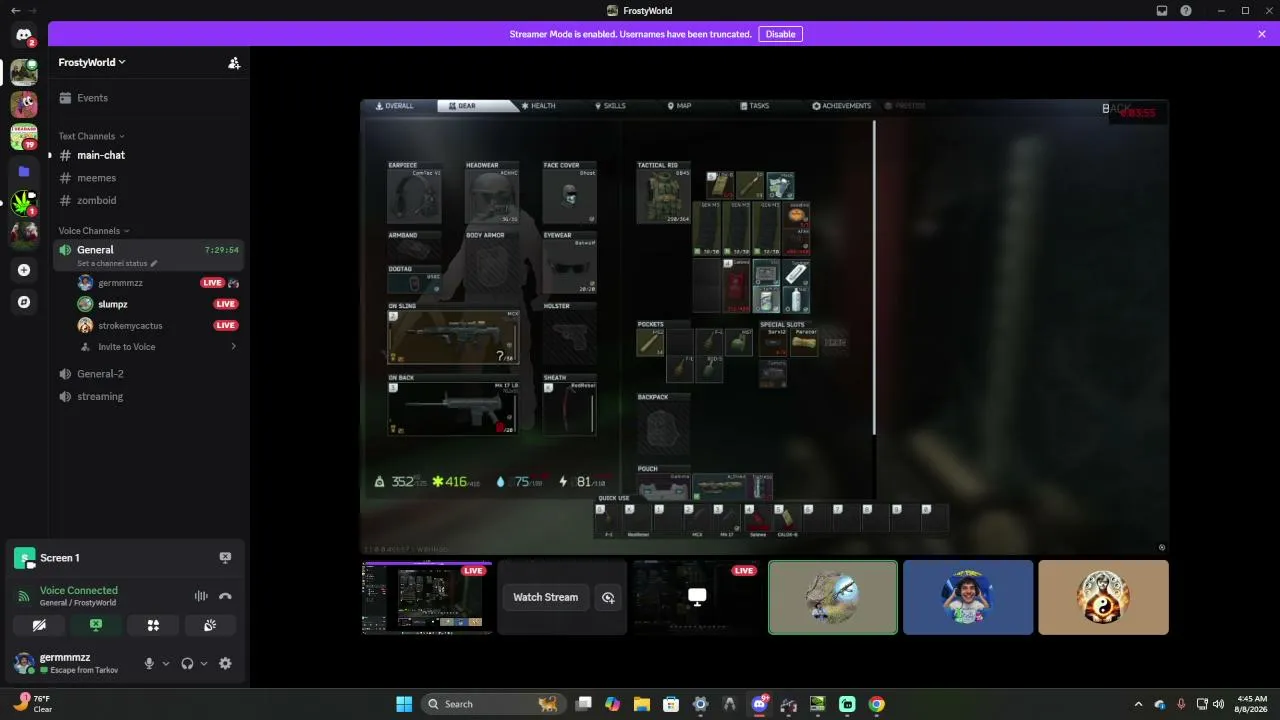The image size is (1280, 720).
Task: Click the Add a Server plus icon
Action: [x=24, y=270]
